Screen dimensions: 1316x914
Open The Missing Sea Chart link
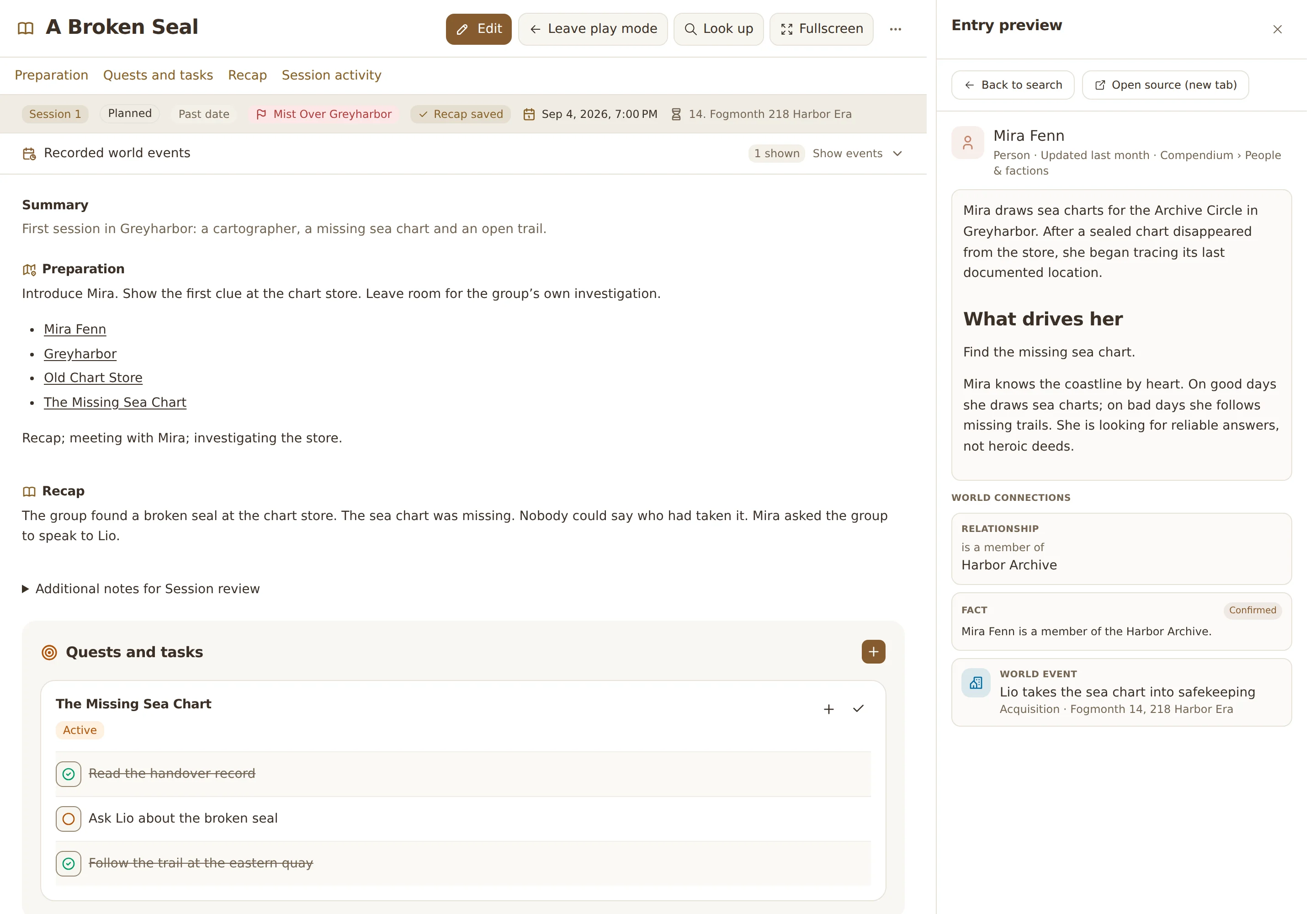point(115,403)
